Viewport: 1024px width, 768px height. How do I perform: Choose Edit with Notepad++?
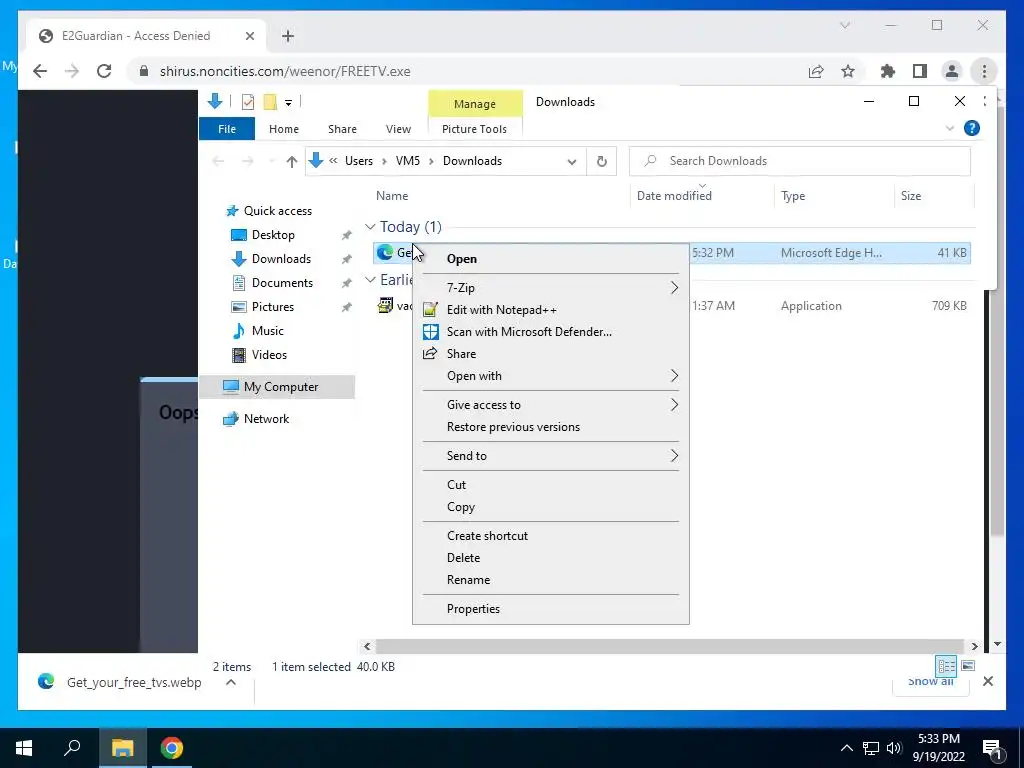pos(551,310)
